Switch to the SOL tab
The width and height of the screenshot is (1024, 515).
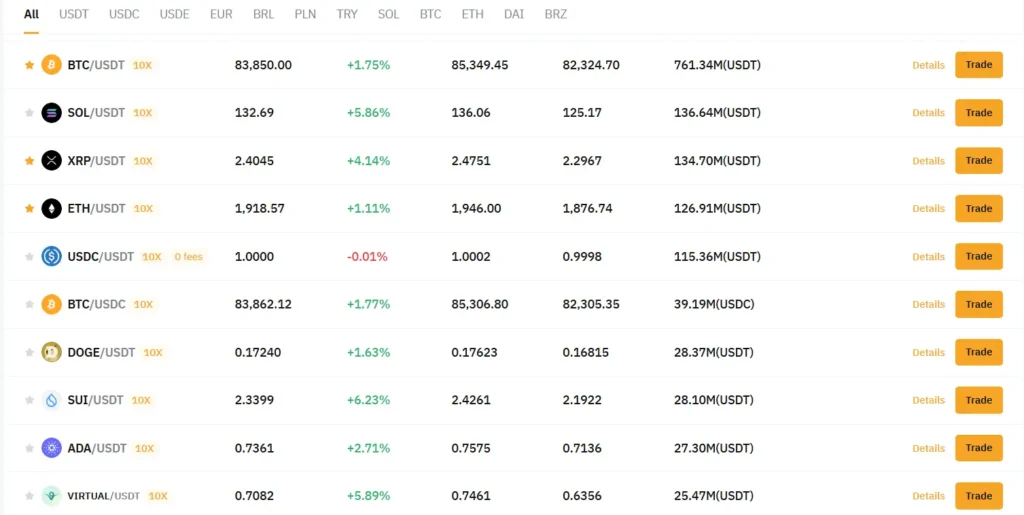point(389,14)
